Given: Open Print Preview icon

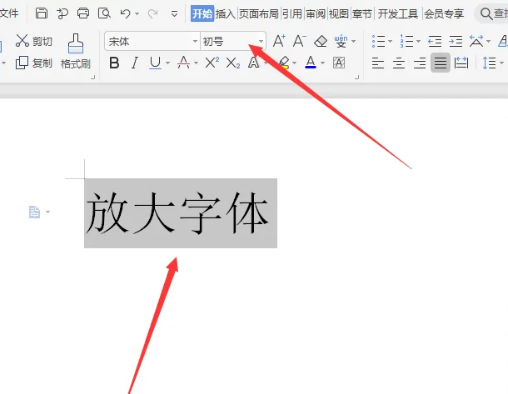Looking at the screenshot, I should pyautogui.click(x=104, y=13).
